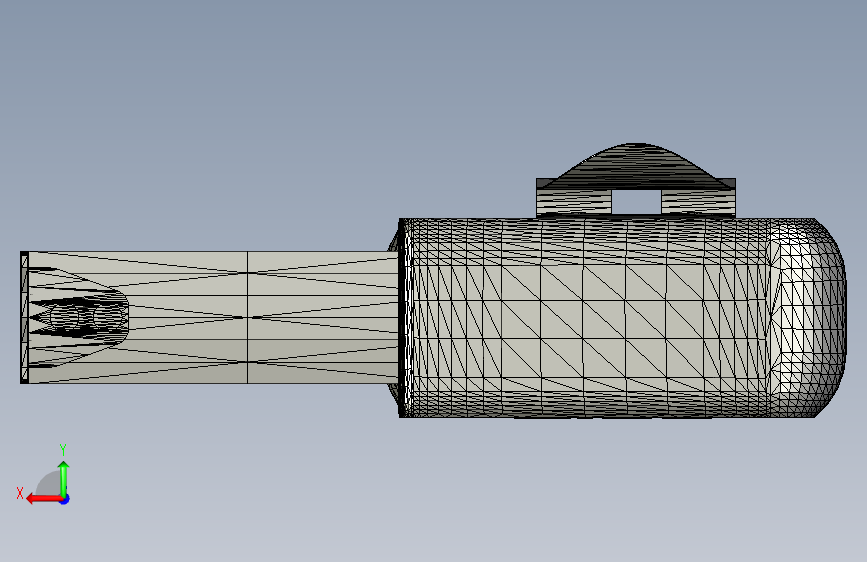Click the red X axis arrow of the triad
The image size is (867, 562).
44,499
